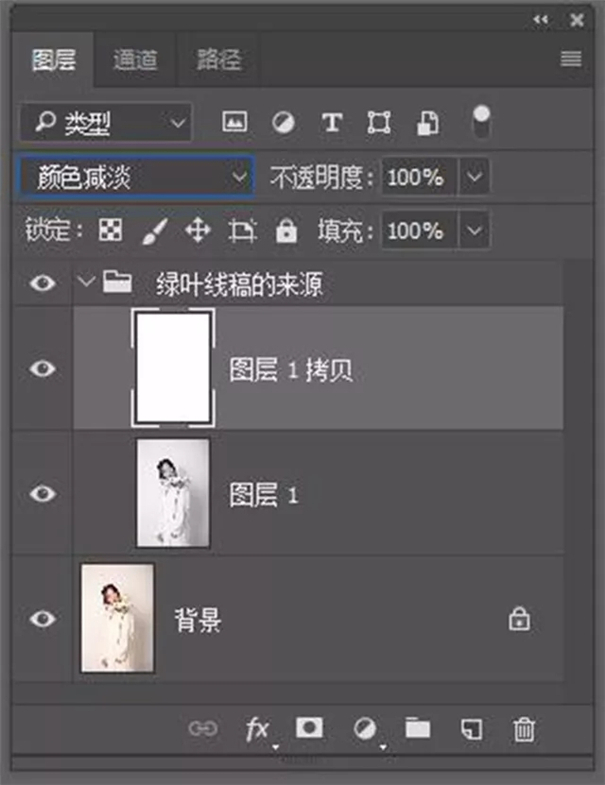Click the 背景 layer name
Viewport: 605px width, 785px height.
coord(198,621)
